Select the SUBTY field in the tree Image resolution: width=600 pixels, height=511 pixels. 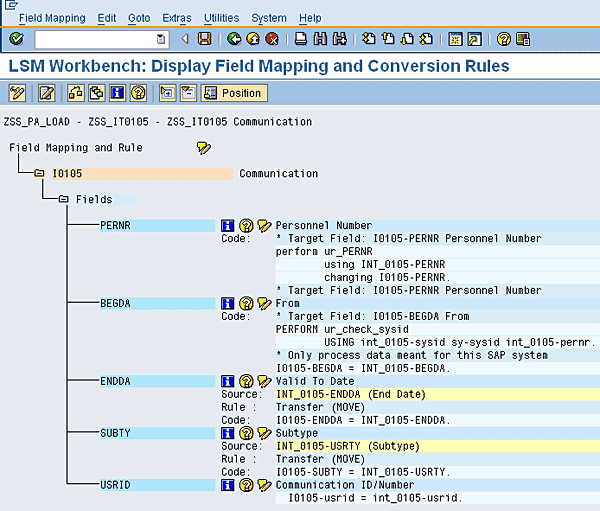115,433
